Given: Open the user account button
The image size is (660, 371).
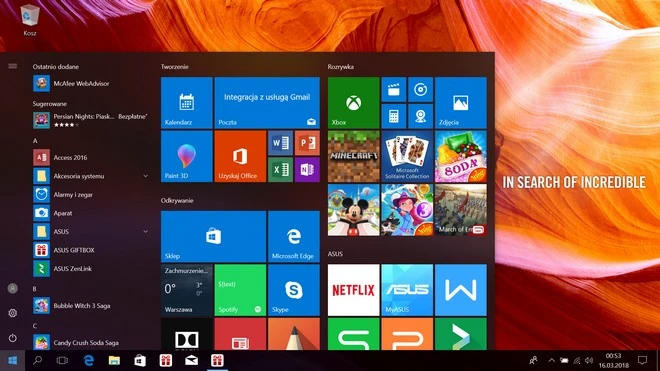Looking at the screenshot, I should click(13, 288).
